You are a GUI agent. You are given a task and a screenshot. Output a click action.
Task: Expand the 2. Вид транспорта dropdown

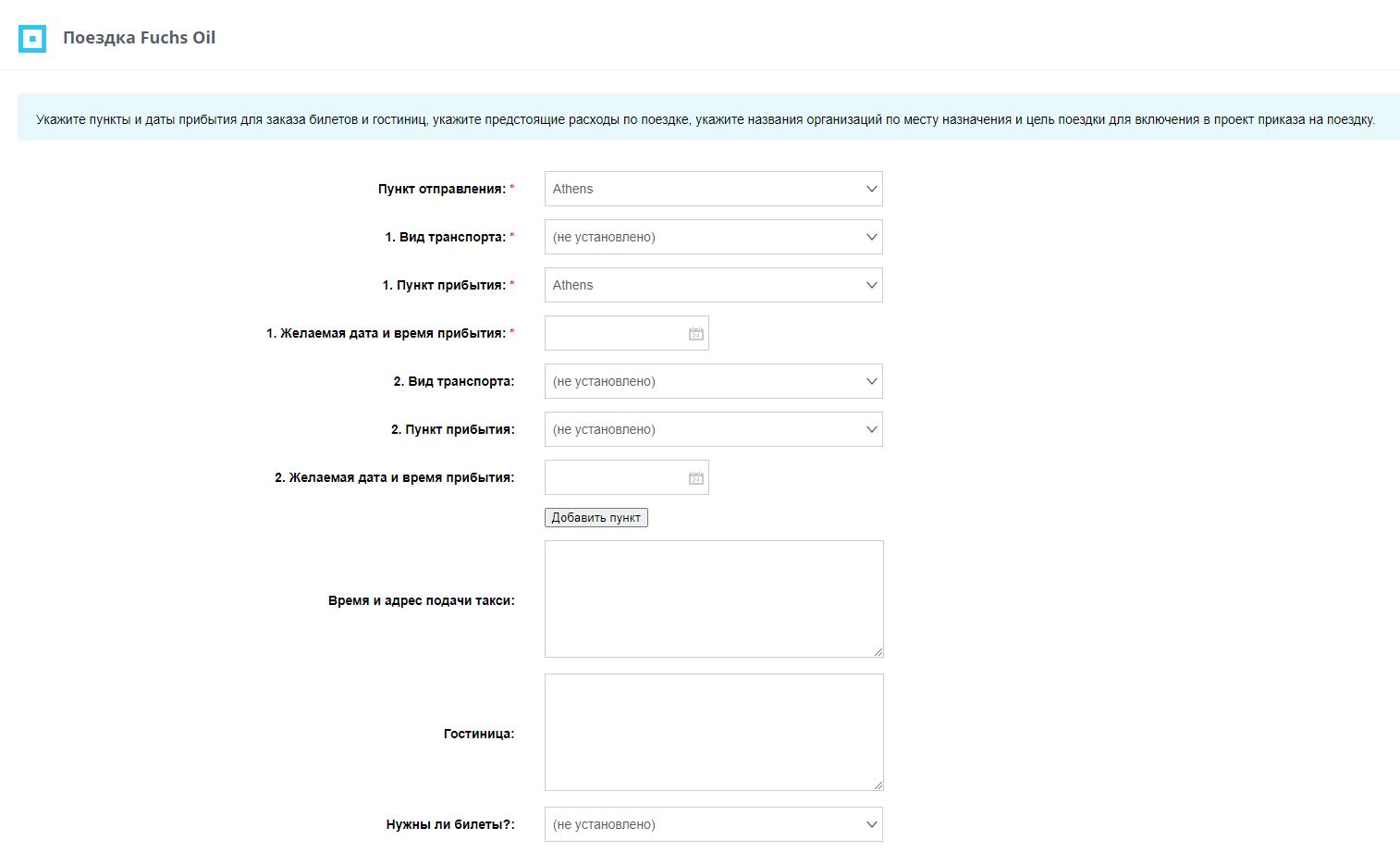(x=714, y=381)
